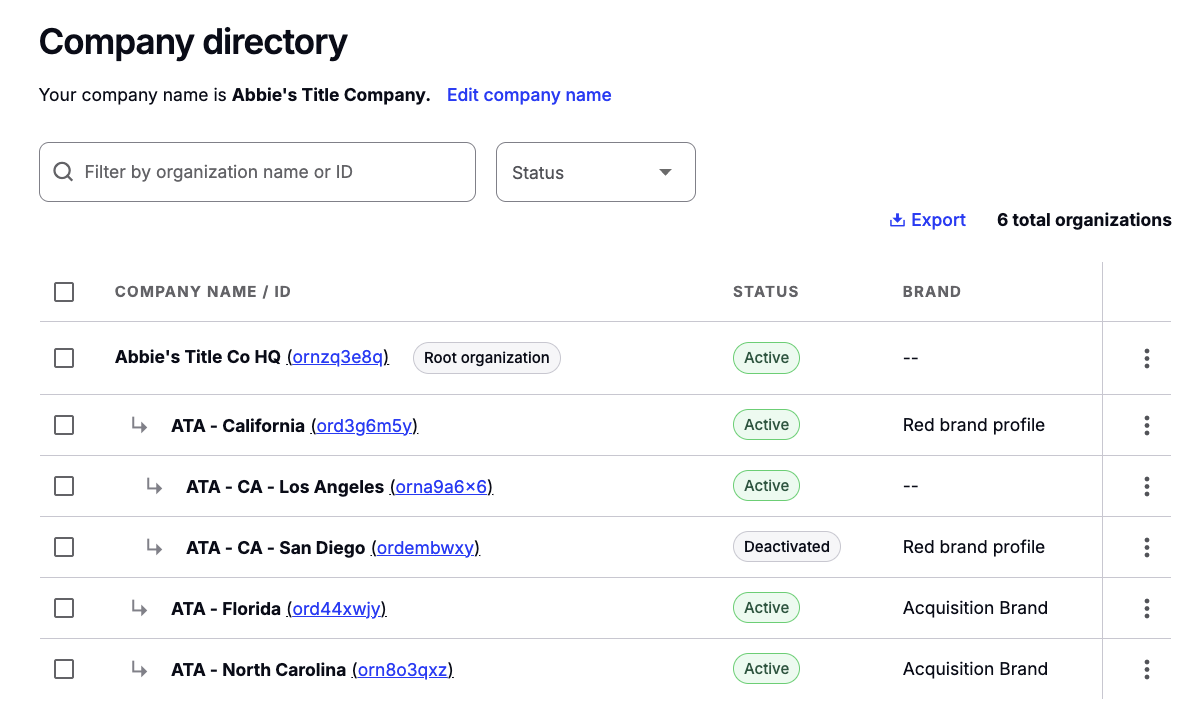Image resolution: width=1202 pixels, height=717 pixels.
Task: Click the ATA - North Carolina organization name
Action: pos(258,669)
